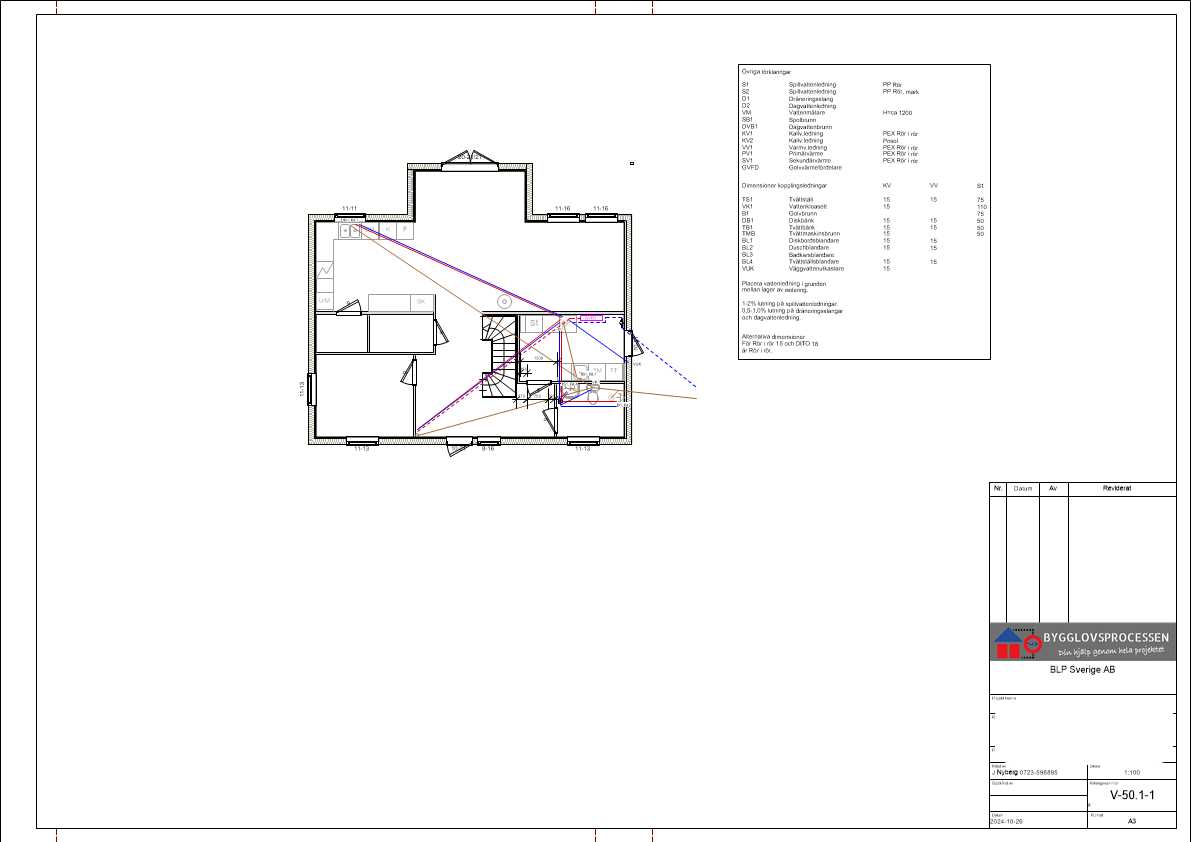Select the GM appliance symbol in kitchen
The height and width of the screenshot is (842, 1191).
tap(324, 301)
